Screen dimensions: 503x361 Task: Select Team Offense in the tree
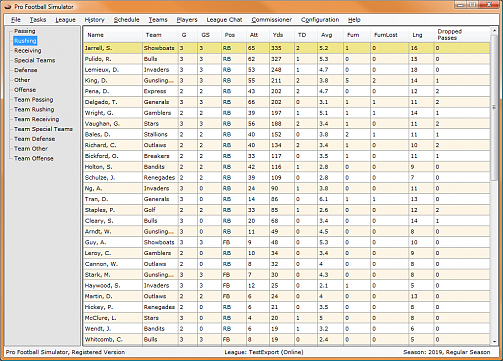pyautogui.click(x=34, y=159)
